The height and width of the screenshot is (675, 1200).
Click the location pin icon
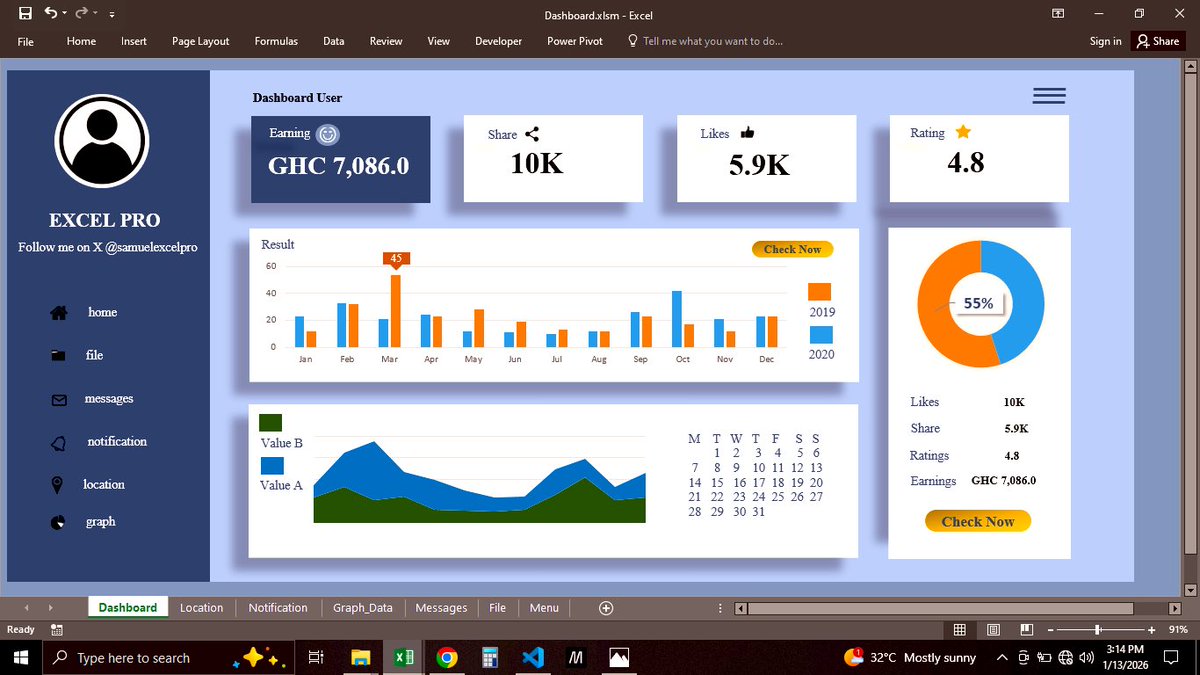(57, 485)
